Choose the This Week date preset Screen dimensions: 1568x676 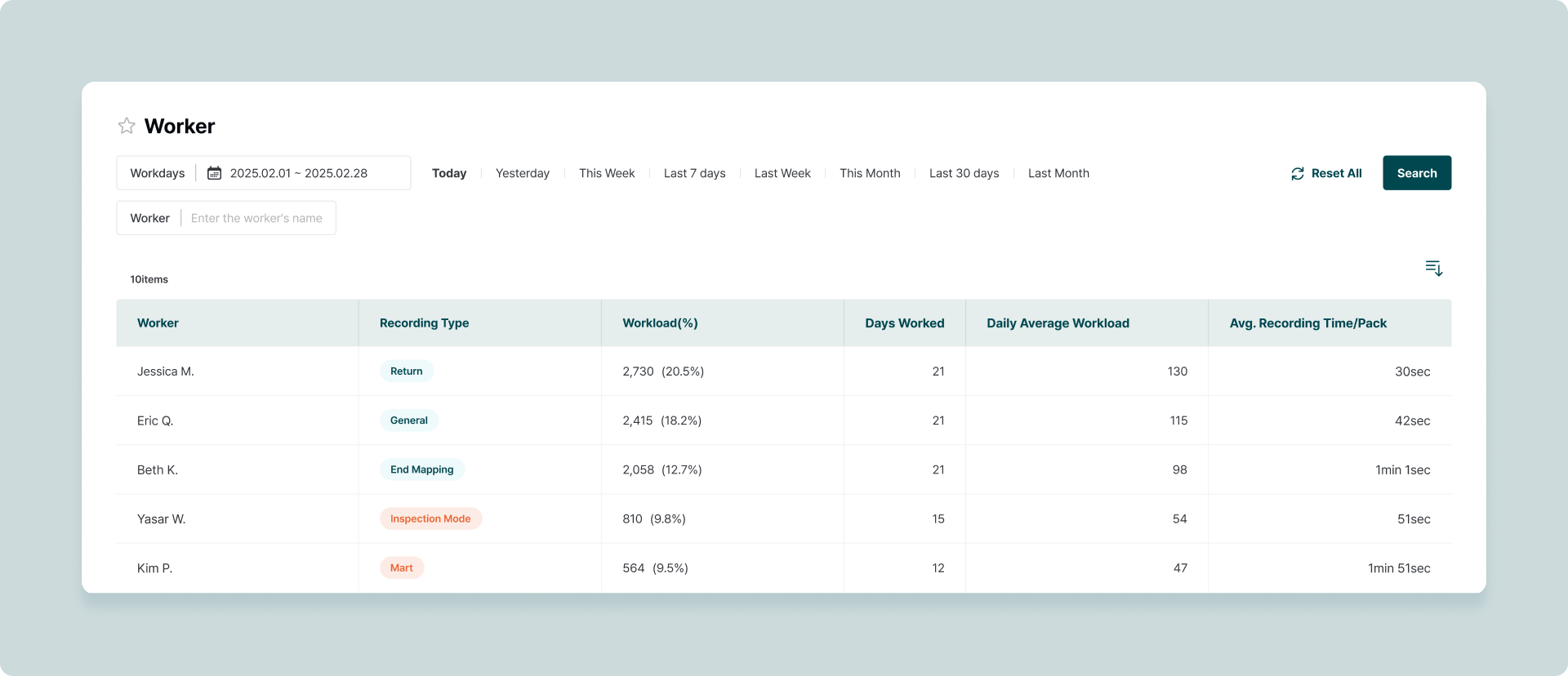607,173
